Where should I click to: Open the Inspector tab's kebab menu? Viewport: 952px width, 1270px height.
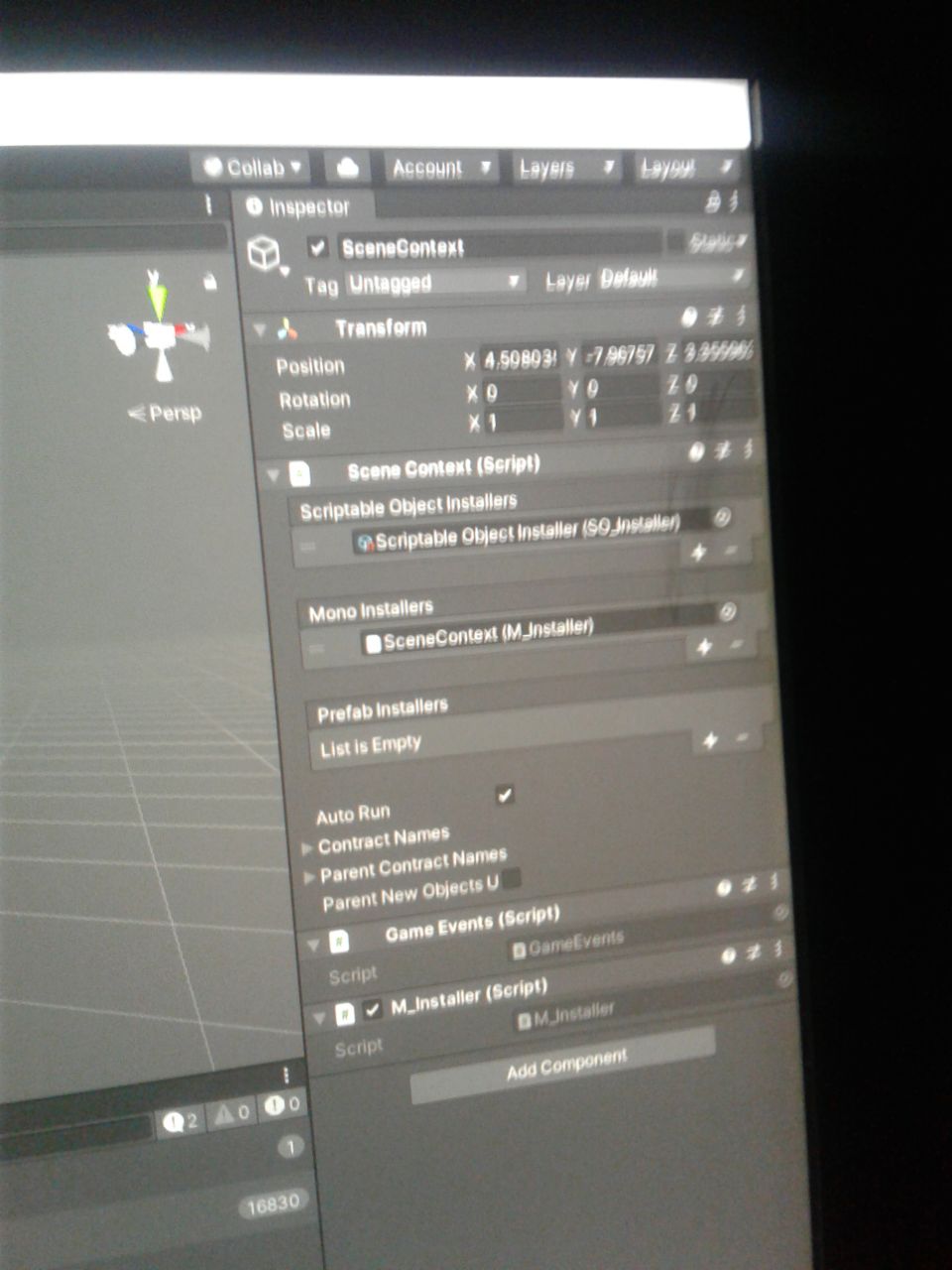click(x=734, y=201)
